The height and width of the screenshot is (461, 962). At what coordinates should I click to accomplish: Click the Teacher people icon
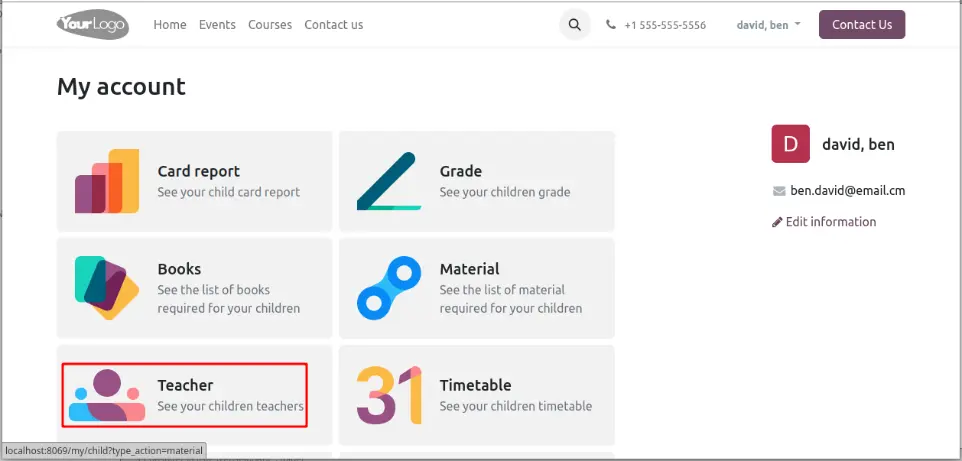click(x=107, y=395)
